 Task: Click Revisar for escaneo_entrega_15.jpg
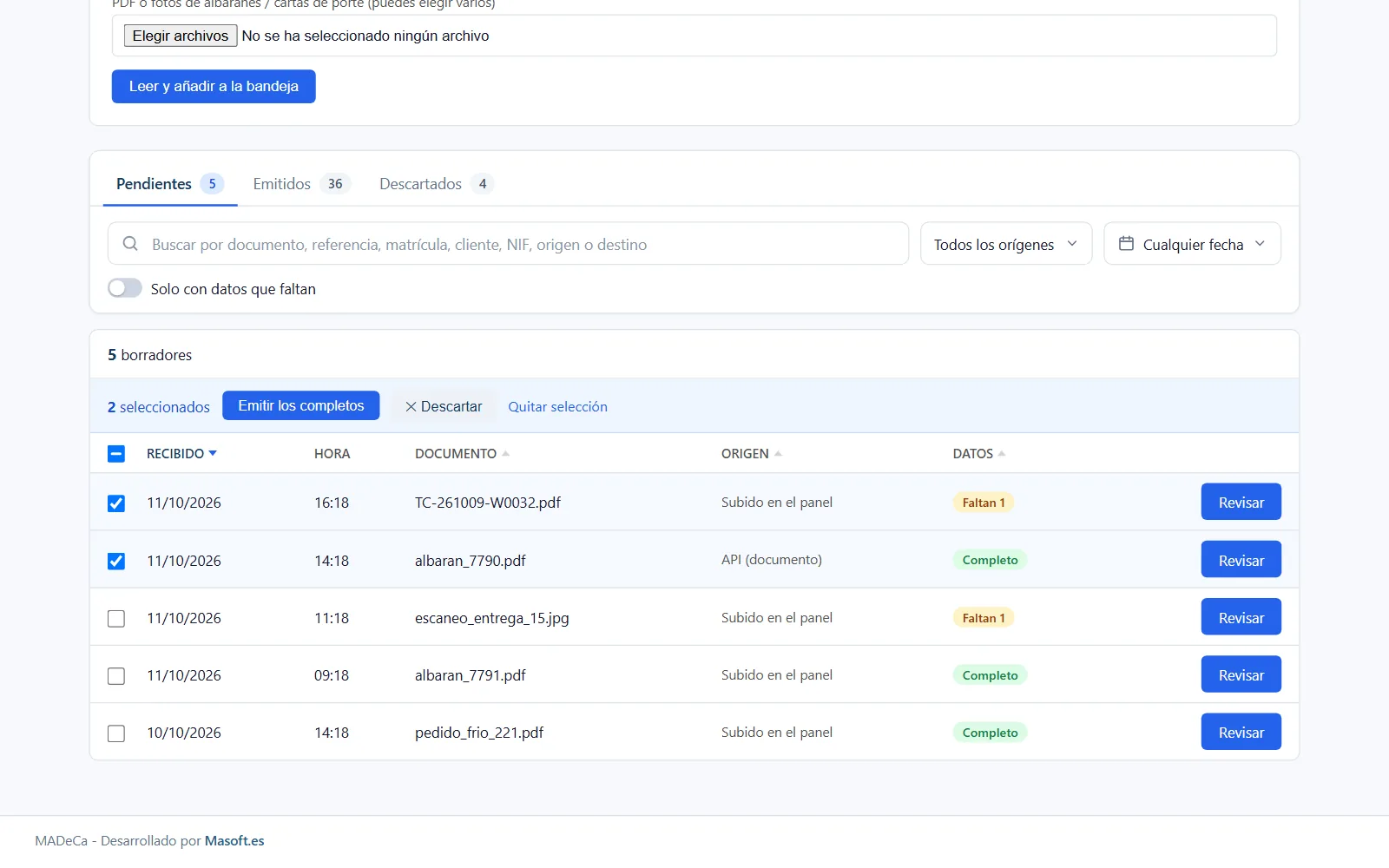pos(1241,617)
